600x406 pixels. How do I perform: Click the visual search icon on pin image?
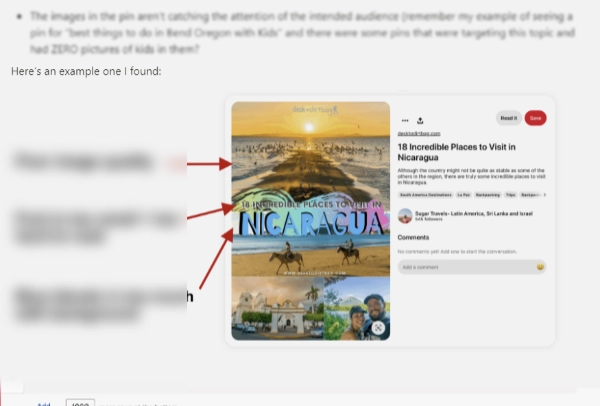pyautogui.click(x=378, y=328)
